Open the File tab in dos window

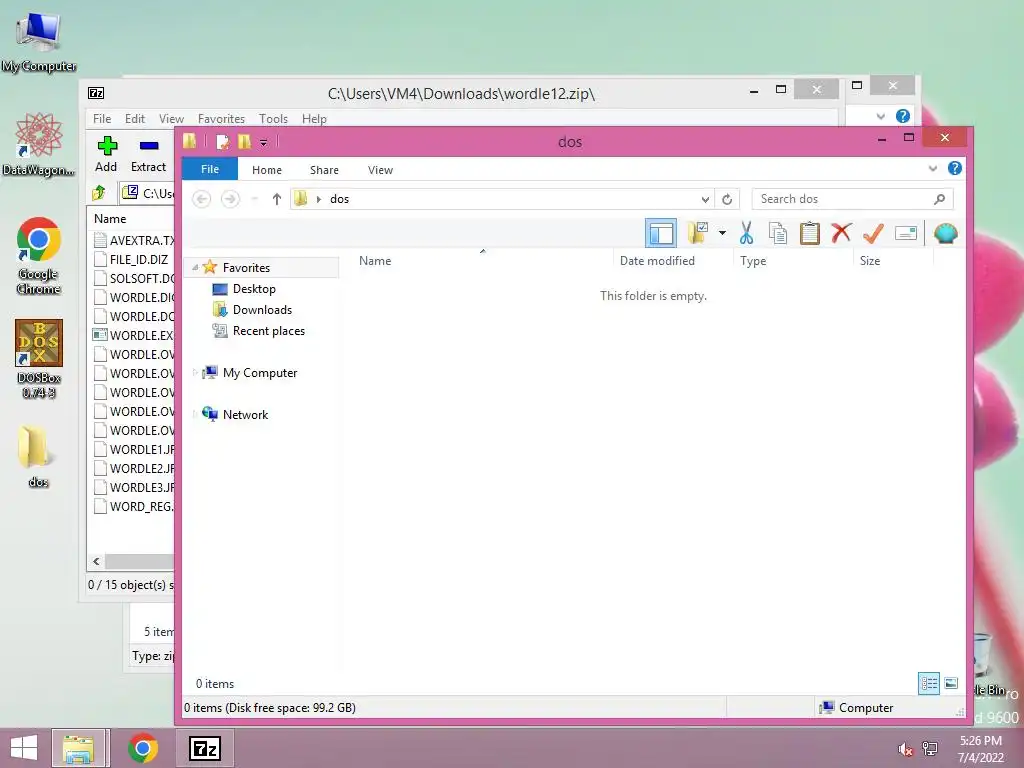(x=210, y=169)
